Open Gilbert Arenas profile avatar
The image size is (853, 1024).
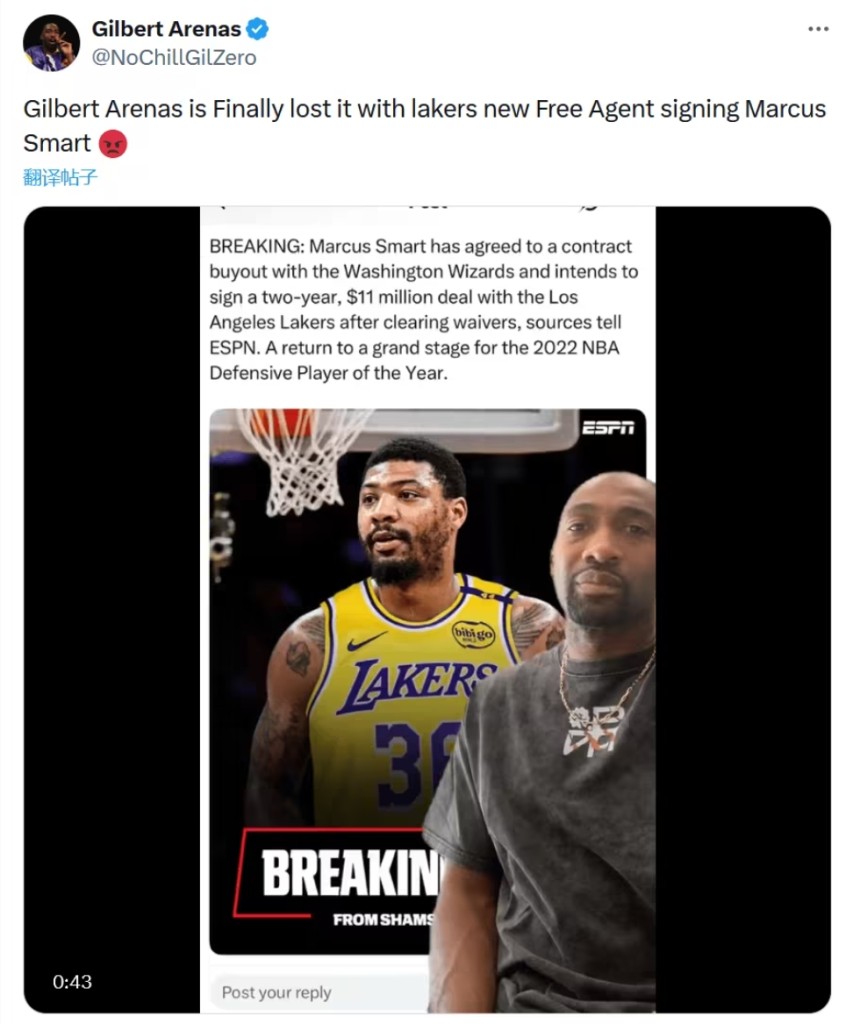[x=51, y=43]
